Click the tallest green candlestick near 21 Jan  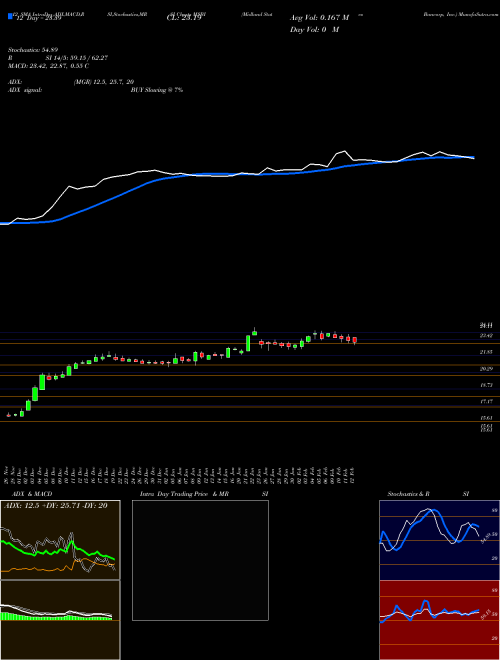(248, 343)
